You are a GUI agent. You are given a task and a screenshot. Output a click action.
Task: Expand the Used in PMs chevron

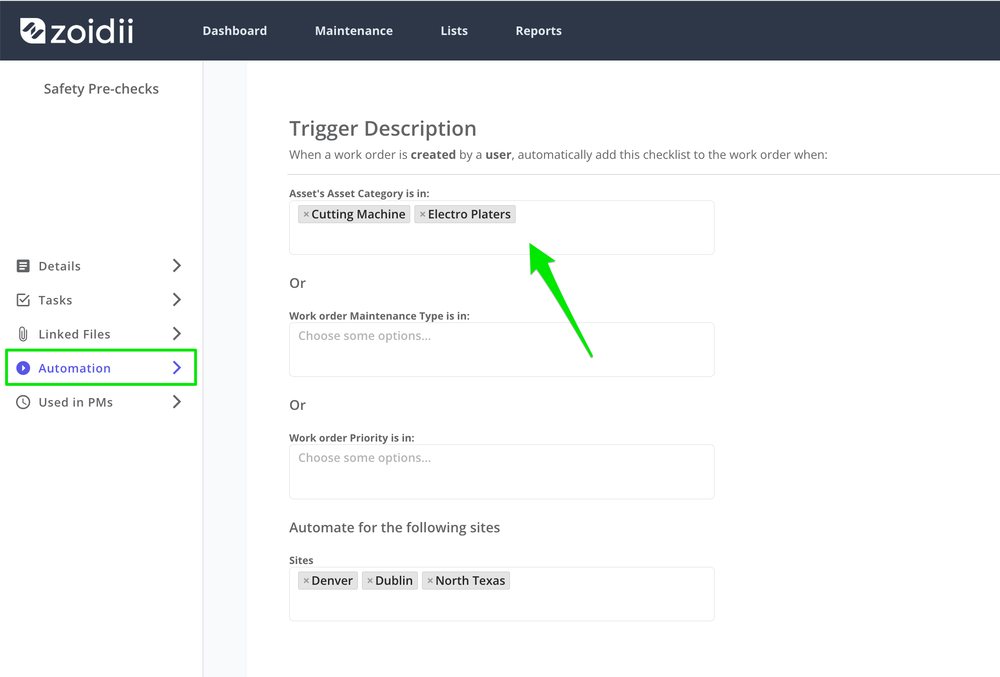(x=177, y=402)
